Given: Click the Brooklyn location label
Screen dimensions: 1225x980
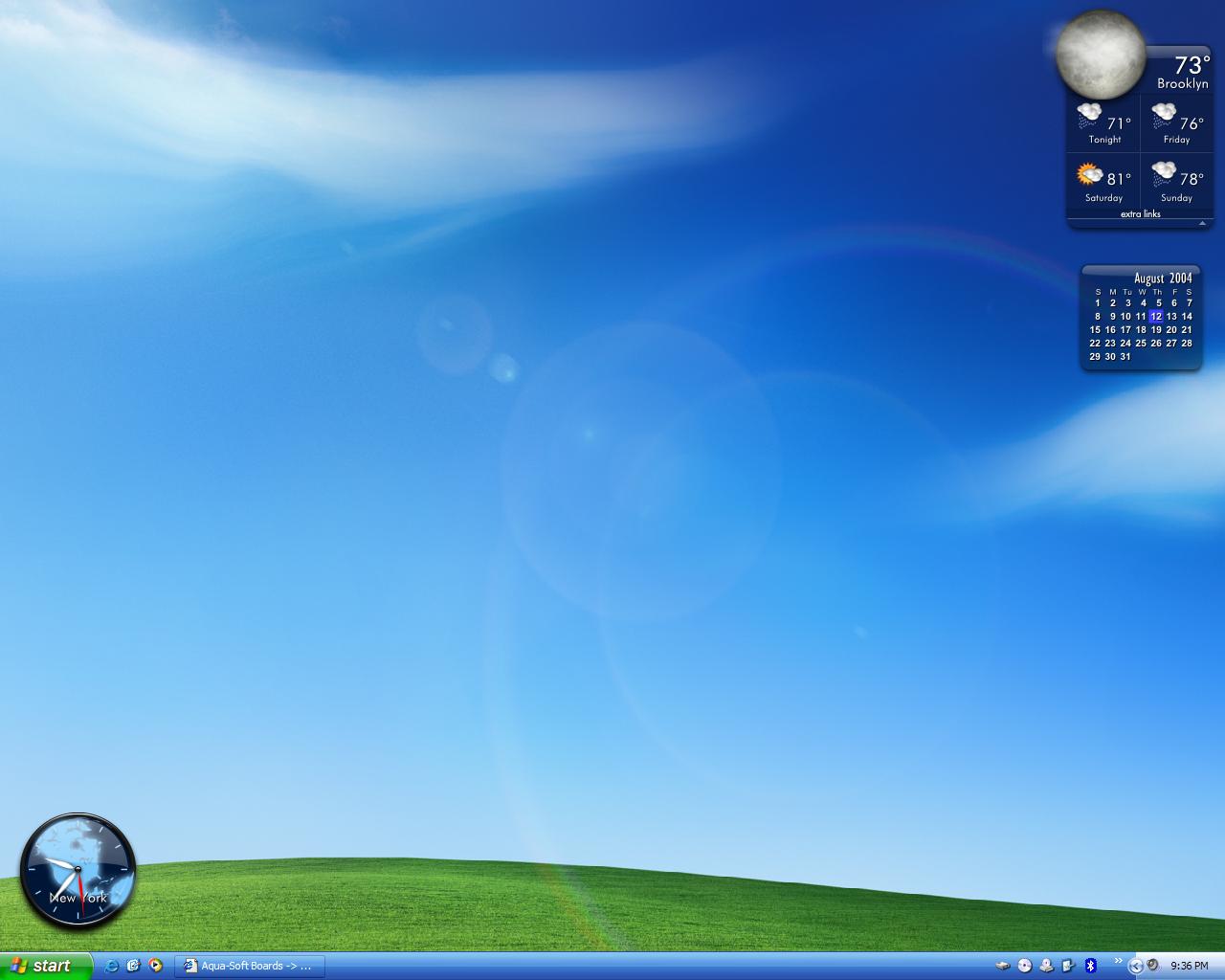Looking at the screenshot, I should click(1183, 84).
